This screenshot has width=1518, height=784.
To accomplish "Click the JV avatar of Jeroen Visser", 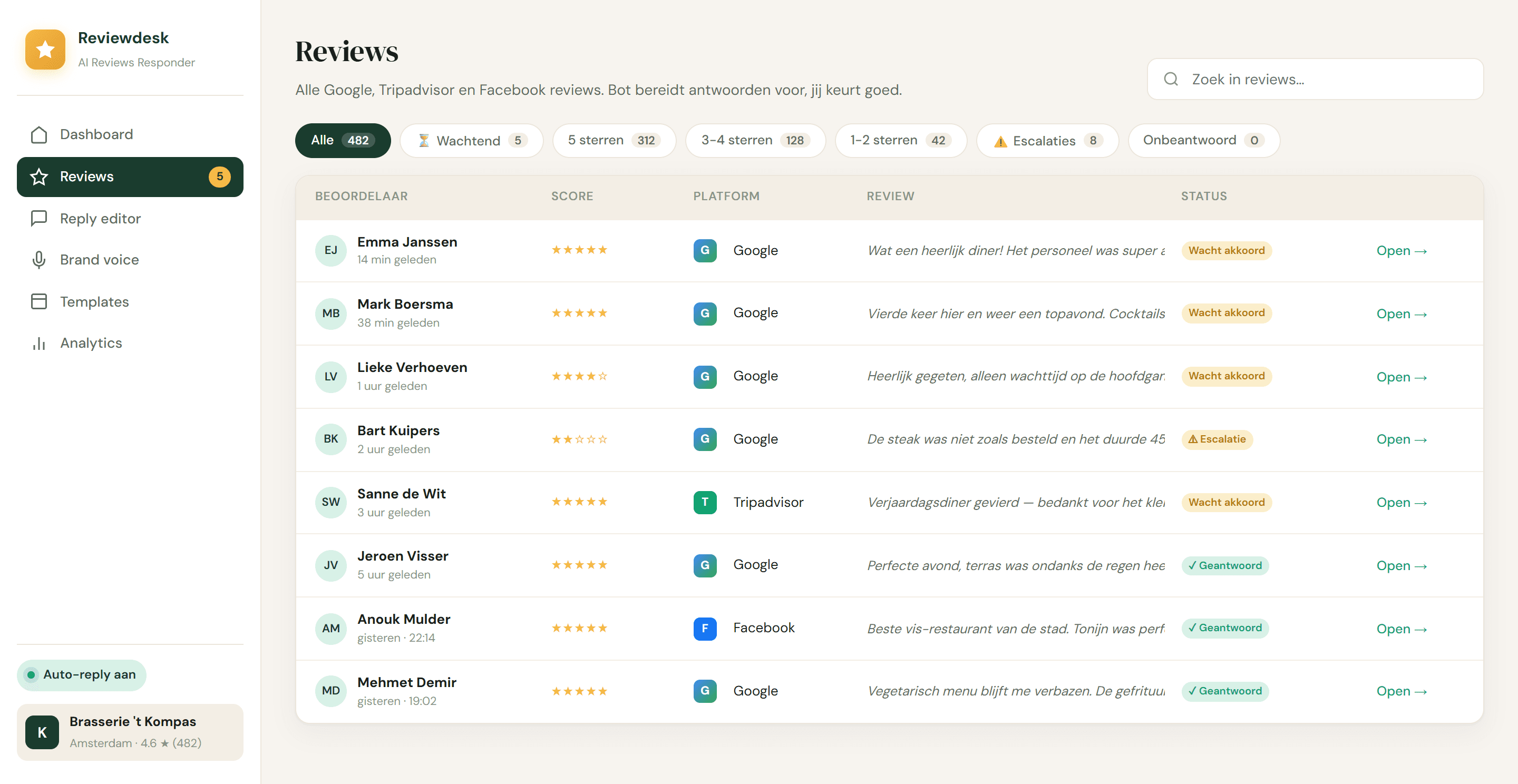I will pos(330,565).
